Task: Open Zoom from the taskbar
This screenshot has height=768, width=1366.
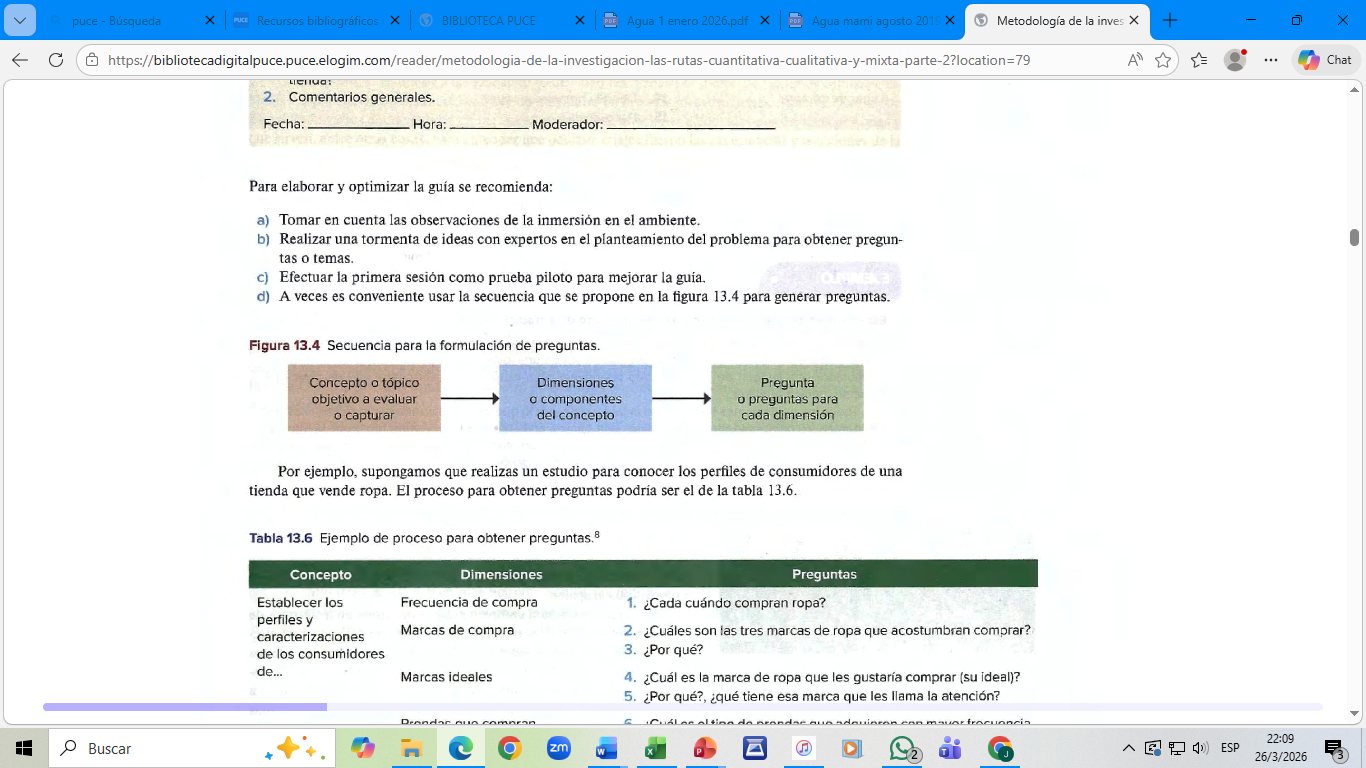Action: [x=559, y=748]
